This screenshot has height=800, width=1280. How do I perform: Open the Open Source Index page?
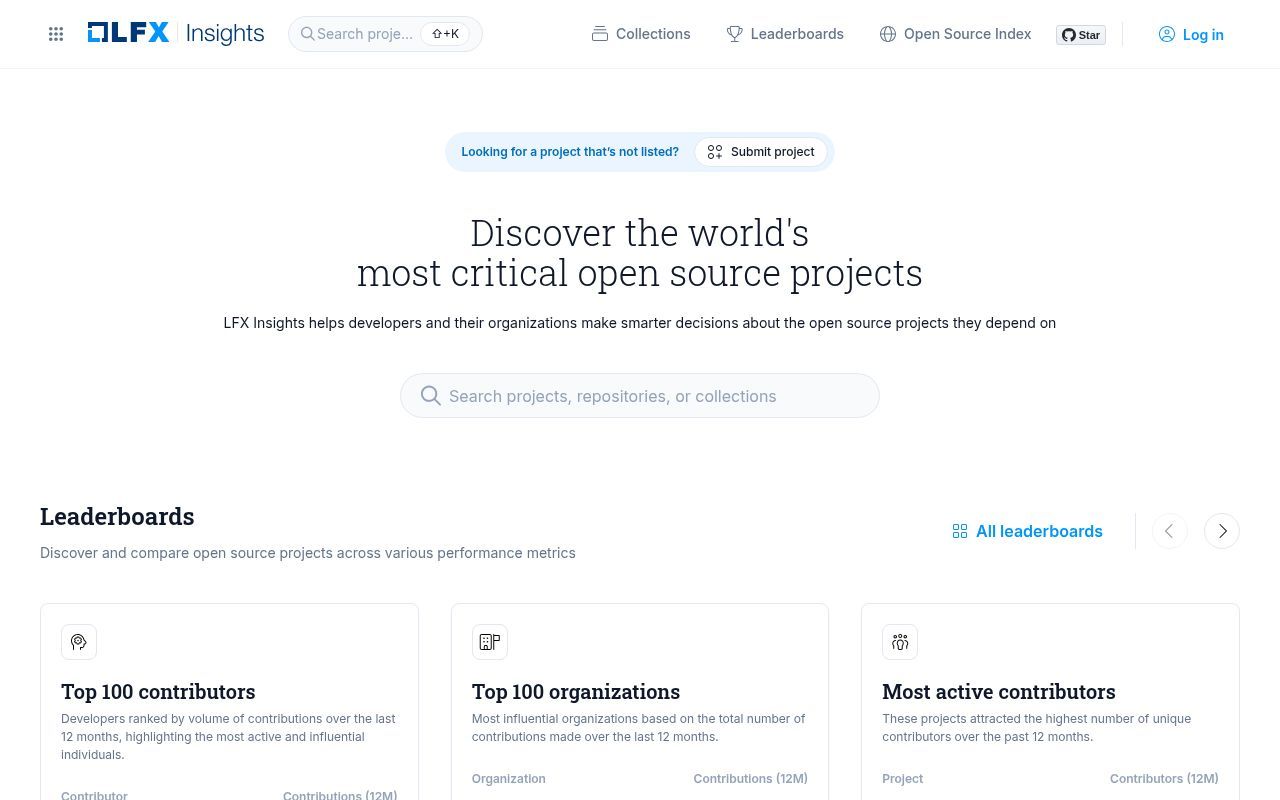(x=956, y=34)
